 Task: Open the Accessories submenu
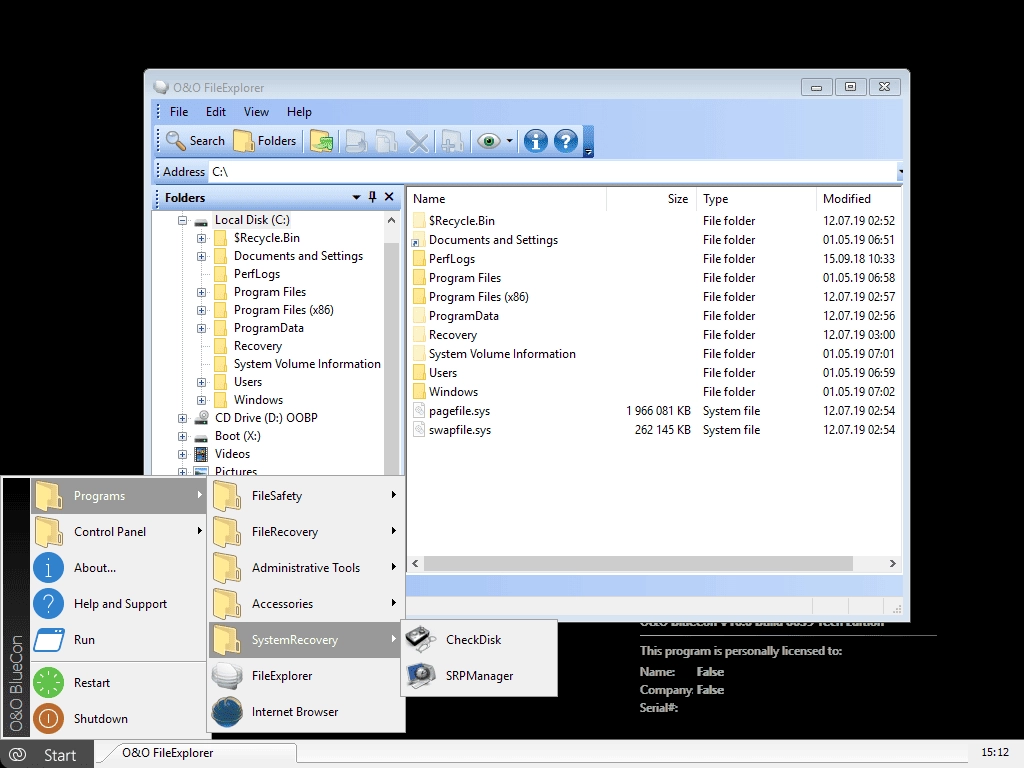coord(305,603)
